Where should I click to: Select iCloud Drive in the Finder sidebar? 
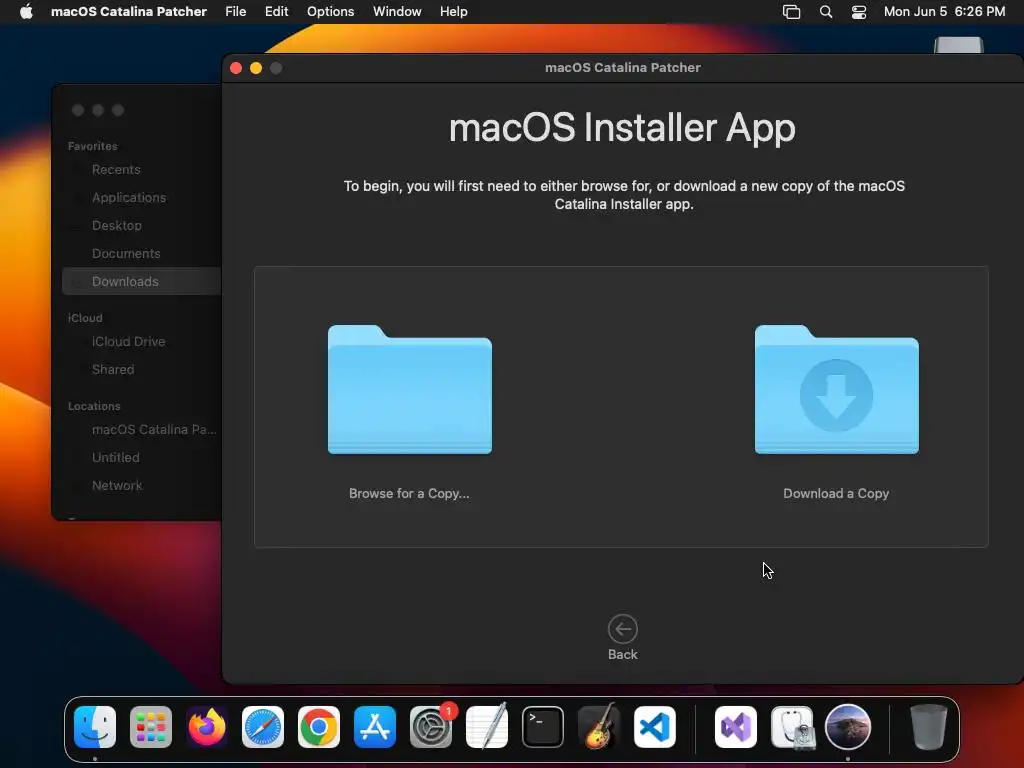[128, 342]
